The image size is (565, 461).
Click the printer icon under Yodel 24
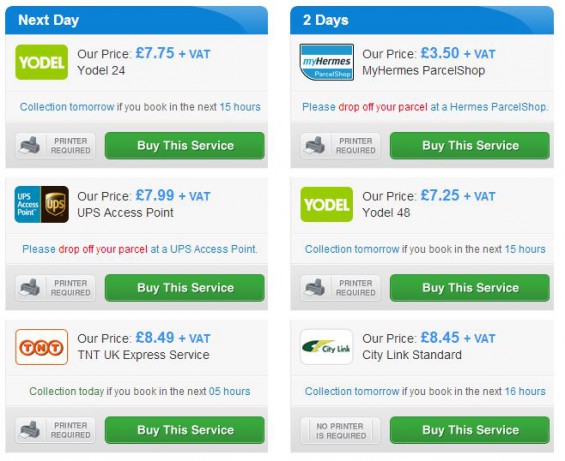tap(30, 146)
